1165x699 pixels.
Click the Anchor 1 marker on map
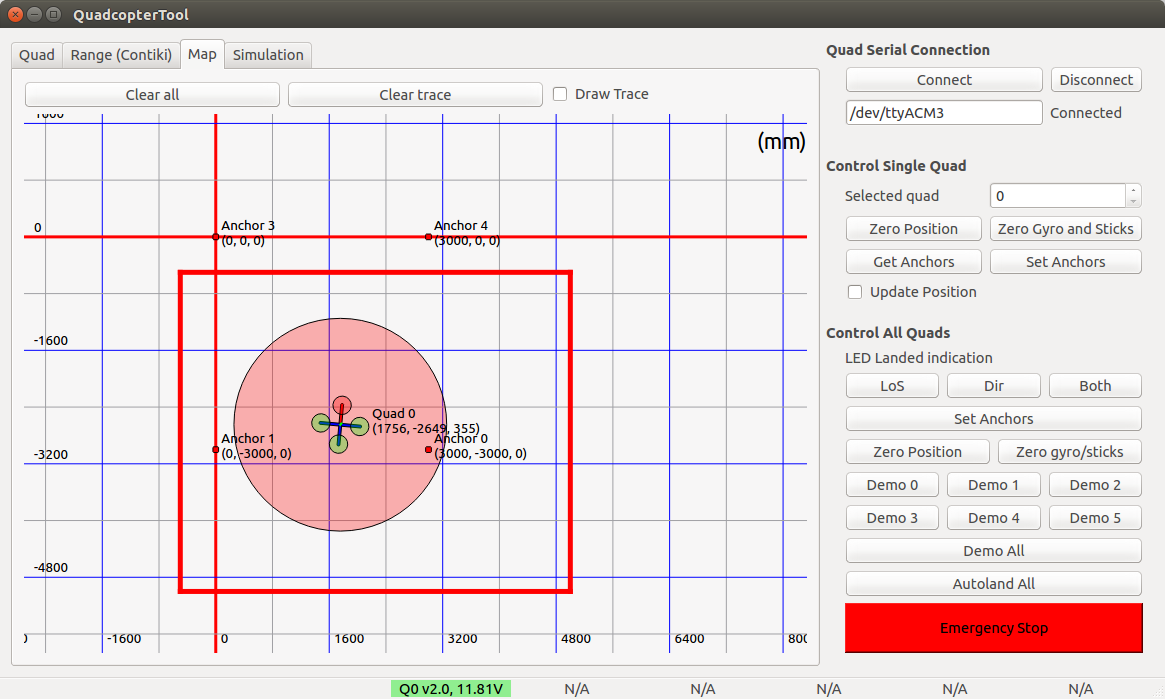(215, 449)
